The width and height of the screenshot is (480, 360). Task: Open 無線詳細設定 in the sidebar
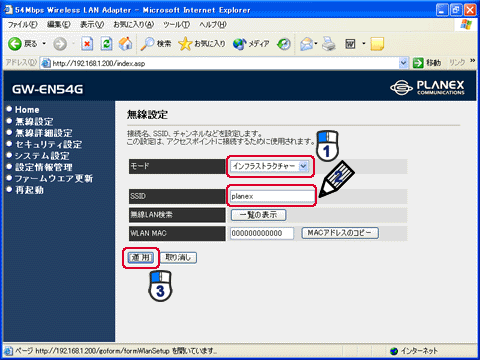tap(44, 133)
